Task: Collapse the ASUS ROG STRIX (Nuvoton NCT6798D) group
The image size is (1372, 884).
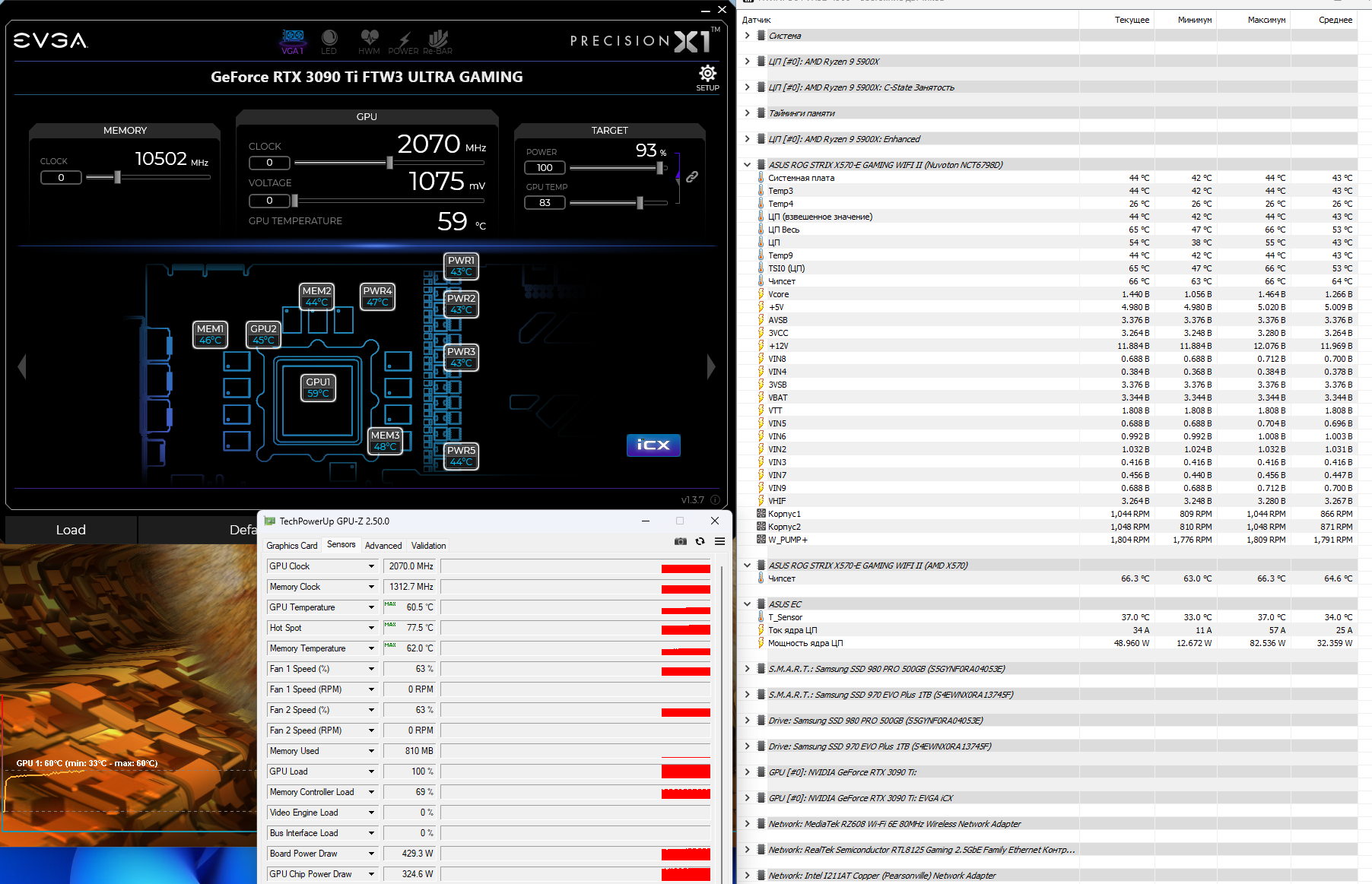Action: point(748,165)
